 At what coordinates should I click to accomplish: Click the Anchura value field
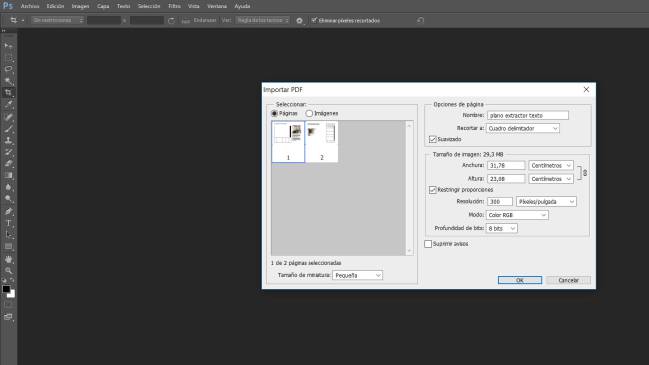[x=506, y=166]
